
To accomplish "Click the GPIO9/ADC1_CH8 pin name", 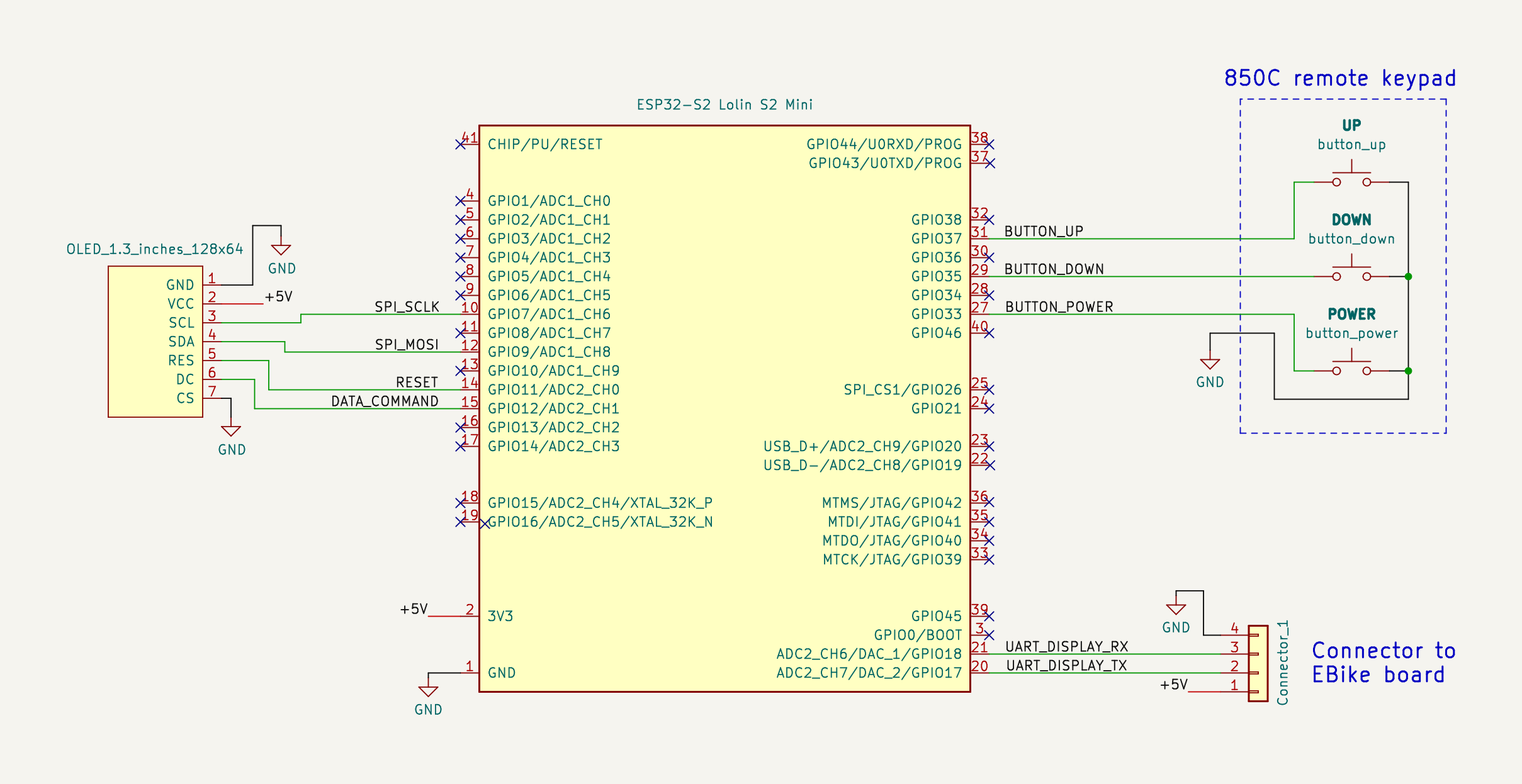I will [x=549, y=352].
